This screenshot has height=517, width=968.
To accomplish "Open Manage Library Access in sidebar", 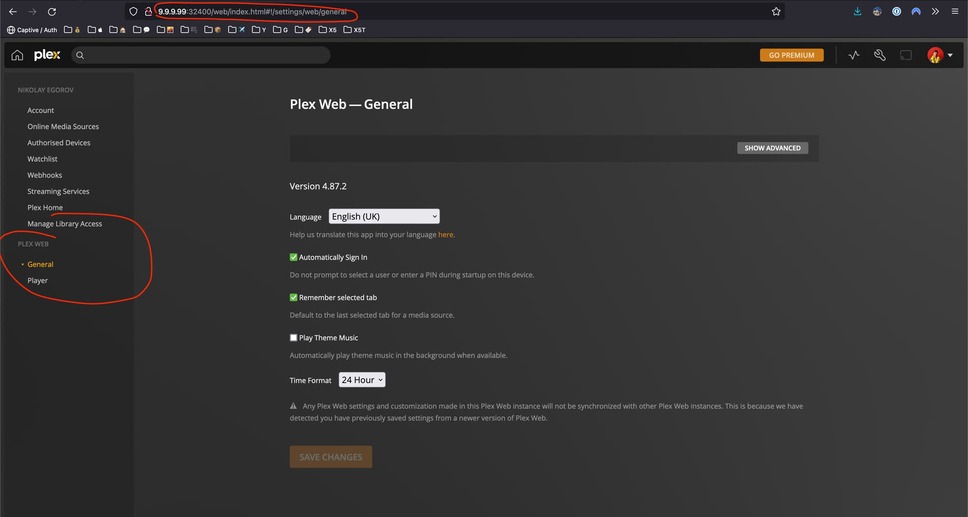I will [65, 224].
